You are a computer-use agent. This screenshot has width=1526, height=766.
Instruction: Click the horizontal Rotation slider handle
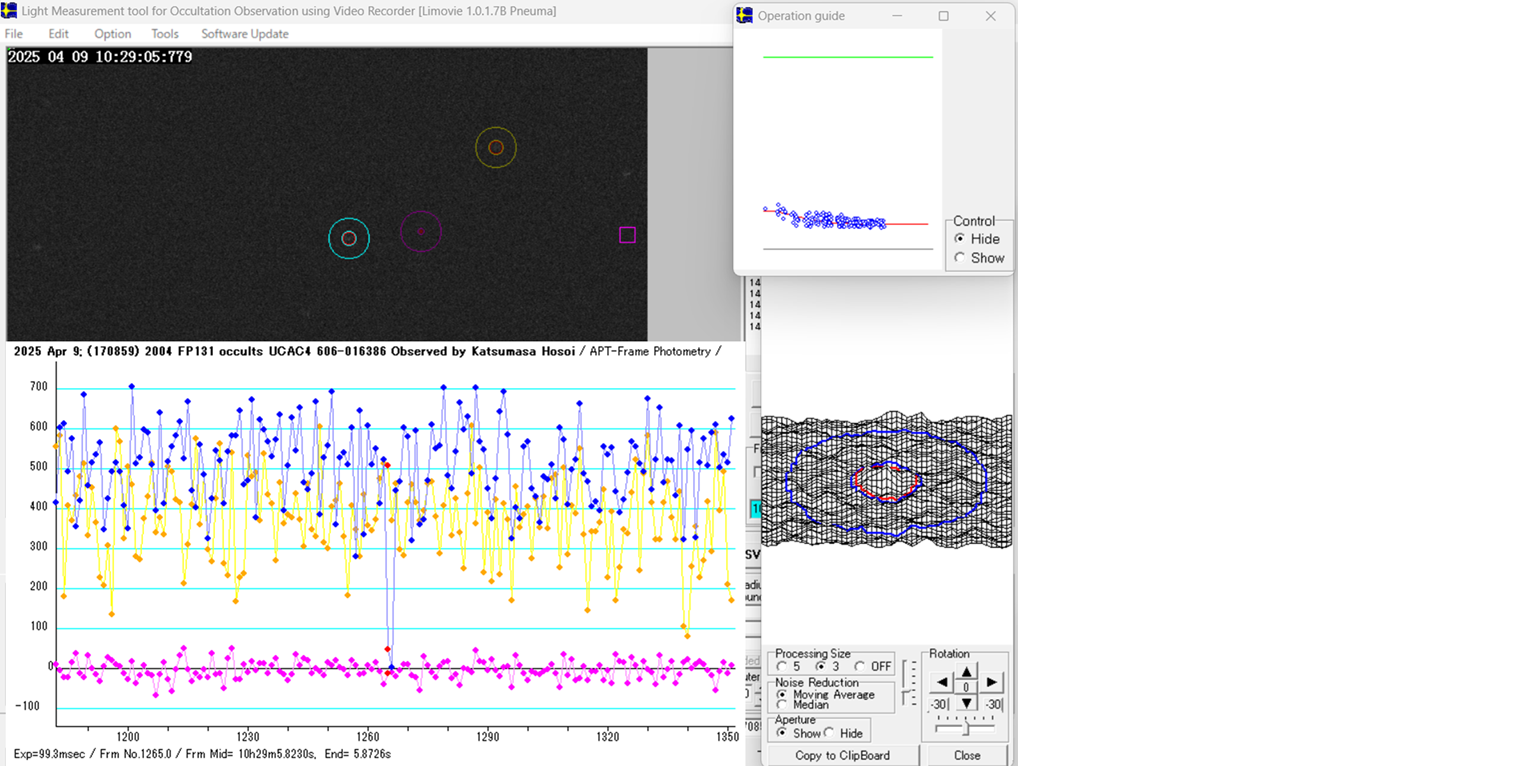tap(964, 729)
